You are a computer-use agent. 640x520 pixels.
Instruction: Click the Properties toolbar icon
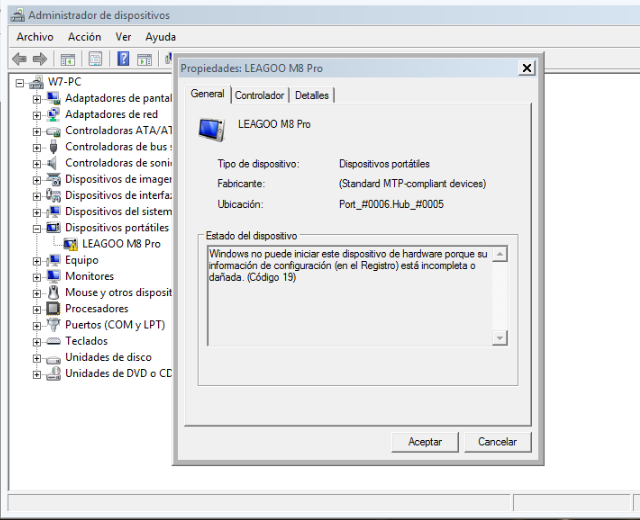point(95,59)
